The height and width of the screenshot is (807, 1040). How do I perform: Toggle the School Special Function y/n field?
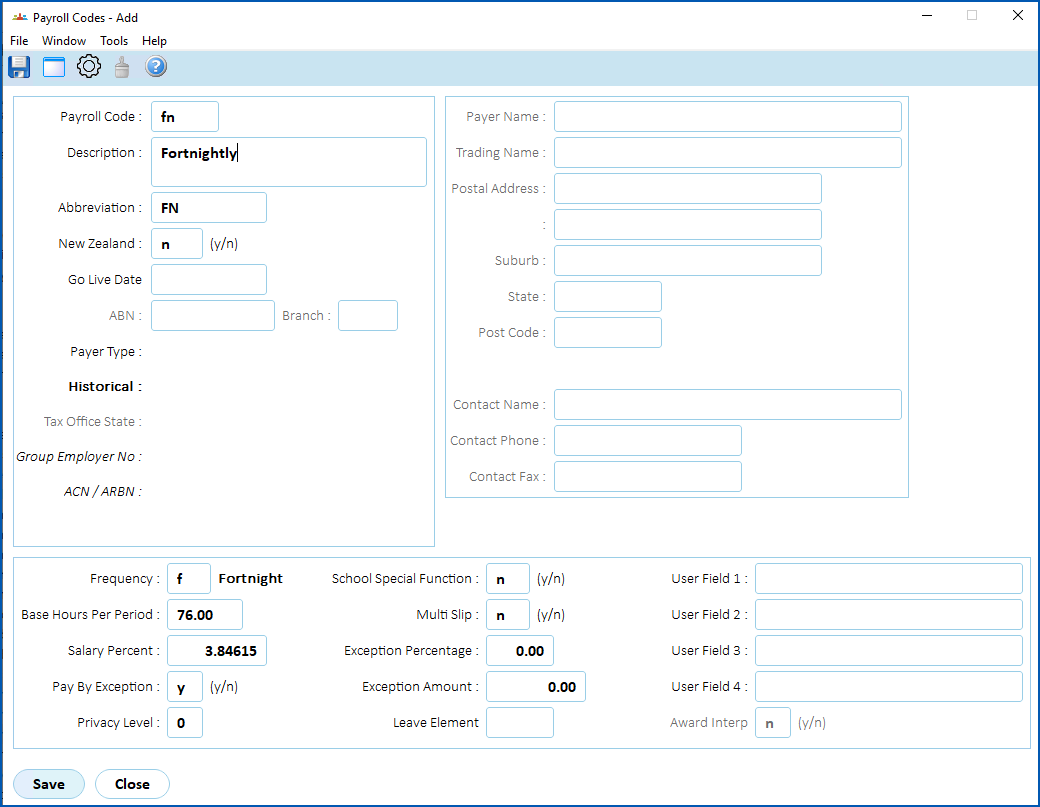pos(508,579)
